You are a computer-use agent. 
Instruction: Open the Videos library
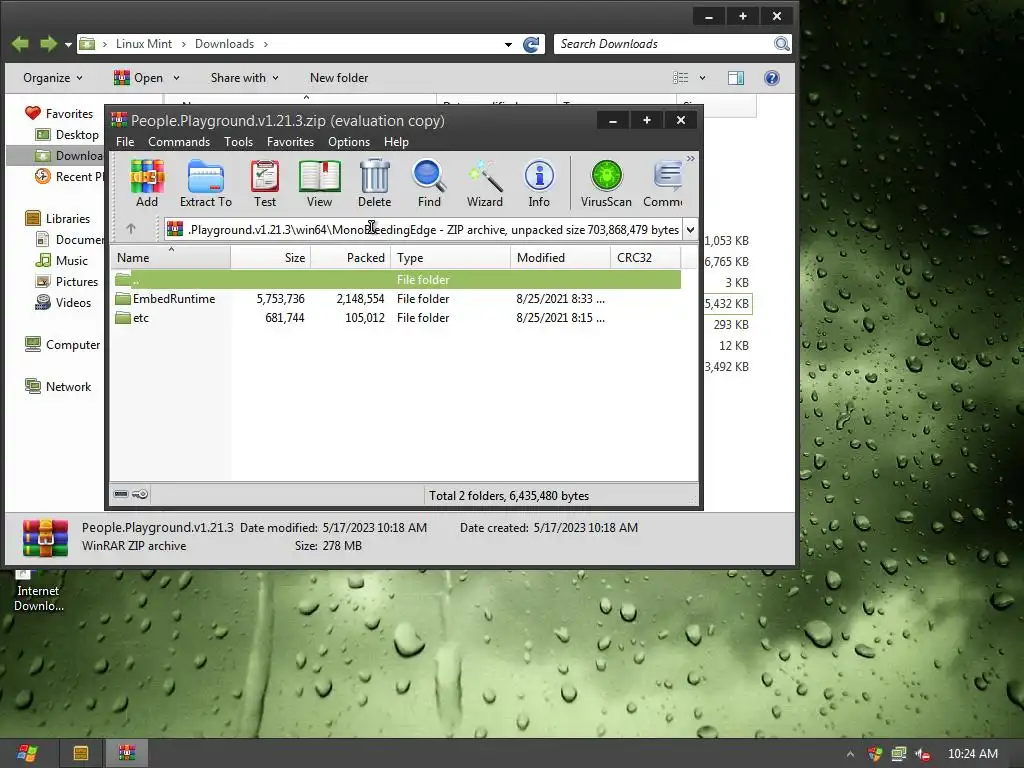63,302
